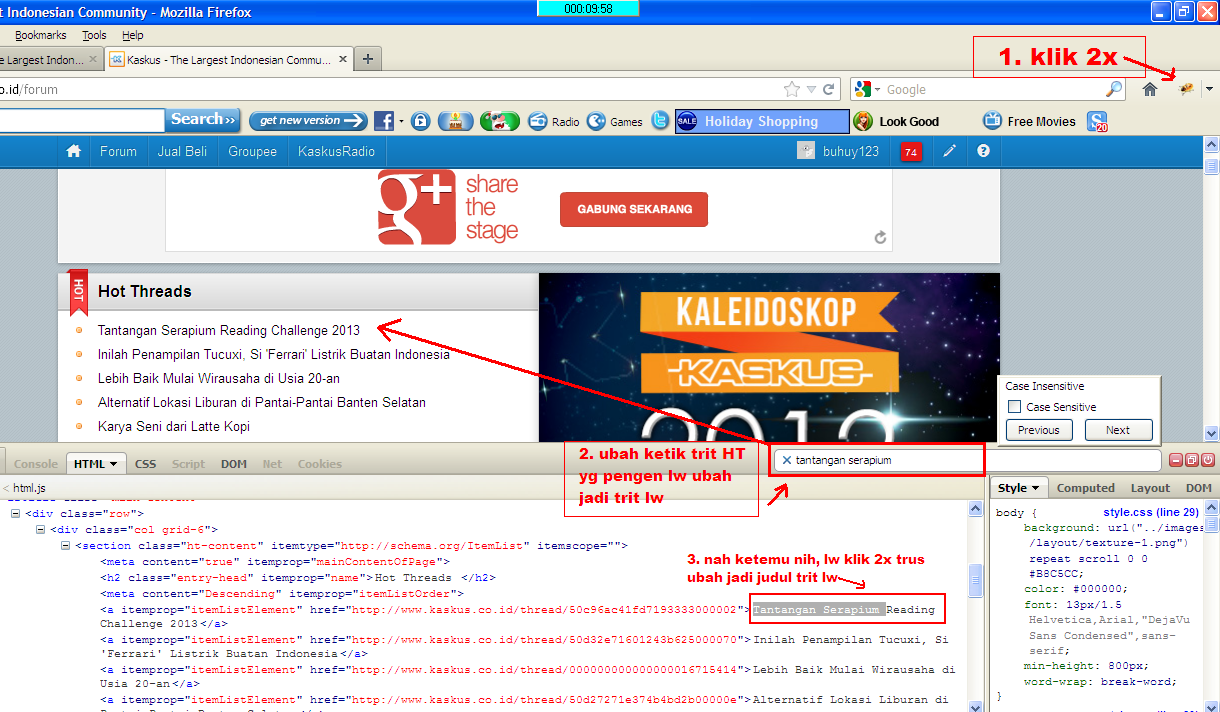Click the Kaskus home icon in the navbar

click(x=73, y=151)
